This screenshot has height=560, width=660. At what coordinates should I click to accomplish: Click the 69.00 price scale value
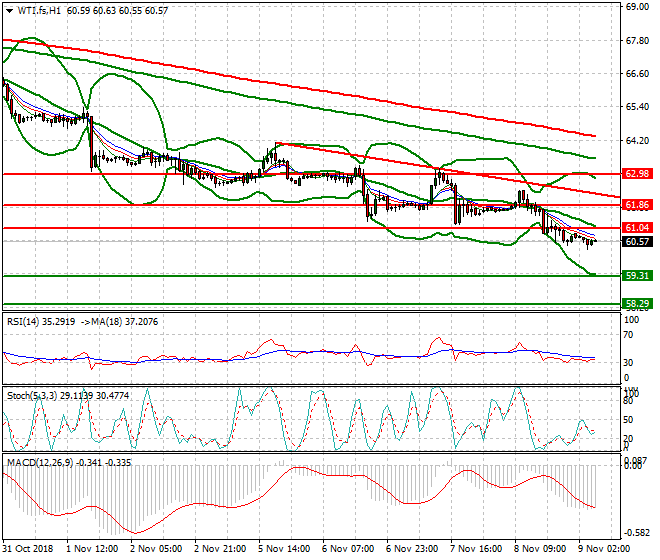pos(637,7)
